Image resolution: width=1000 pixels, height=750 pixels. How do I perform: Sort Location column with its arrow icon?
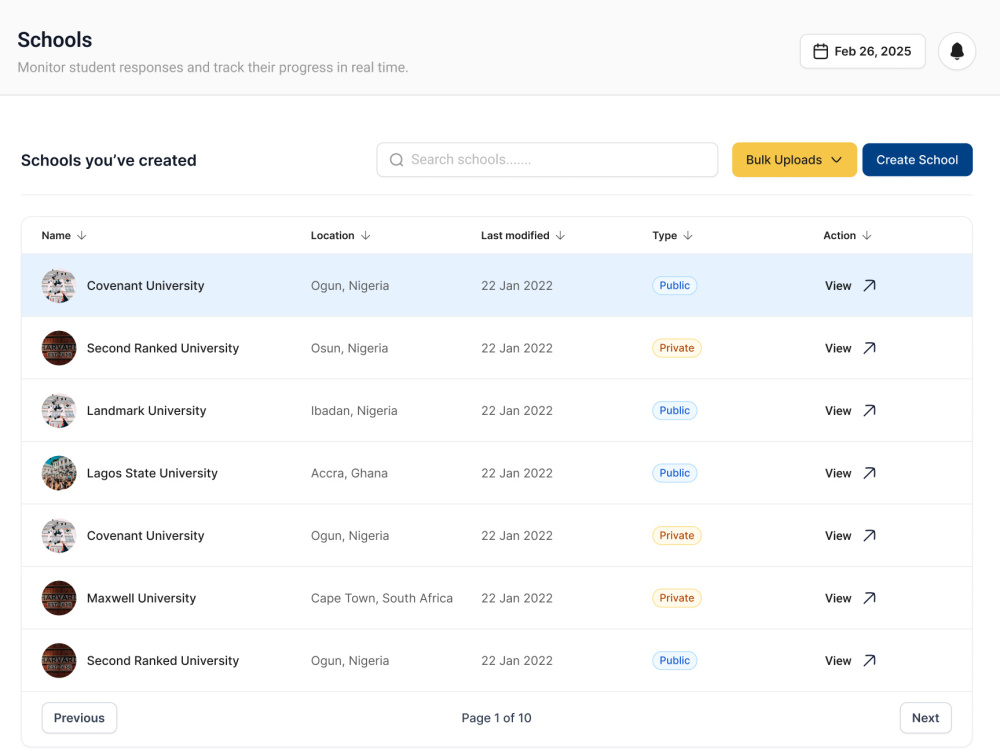[x=365, y=235]
